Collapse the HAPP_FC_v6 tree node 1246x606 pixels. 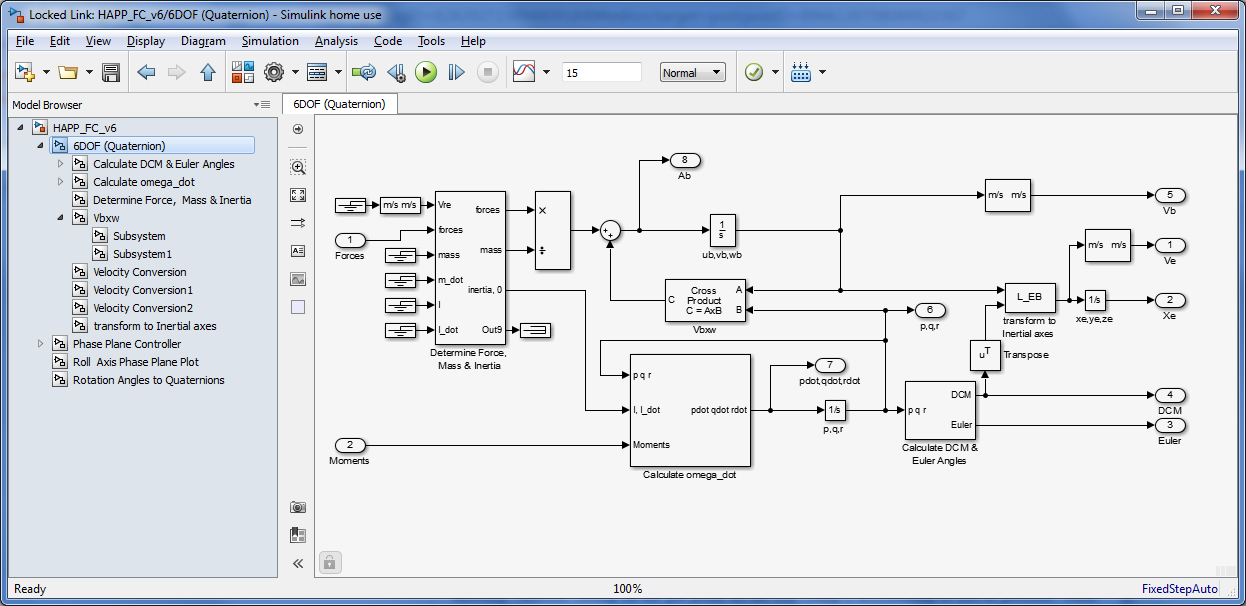pyautogui.click(x=21, y=128)
